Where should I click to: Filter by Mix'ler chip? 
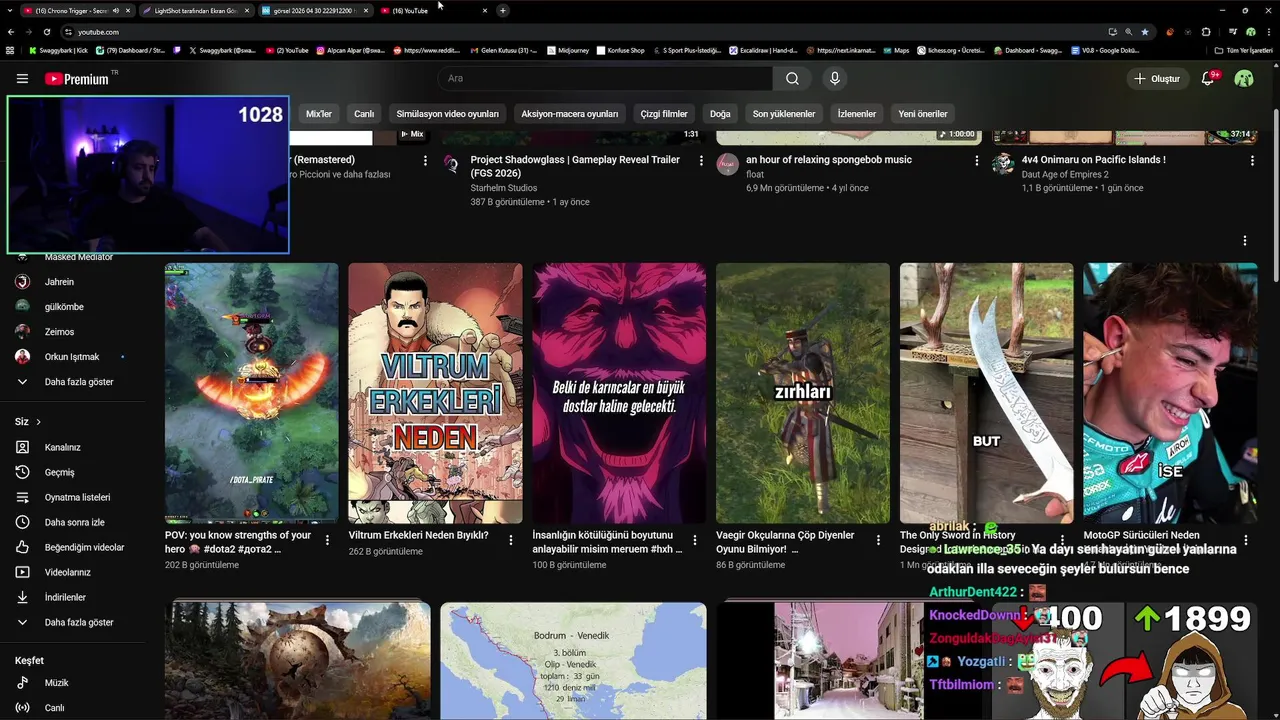(x=319, y=114)
